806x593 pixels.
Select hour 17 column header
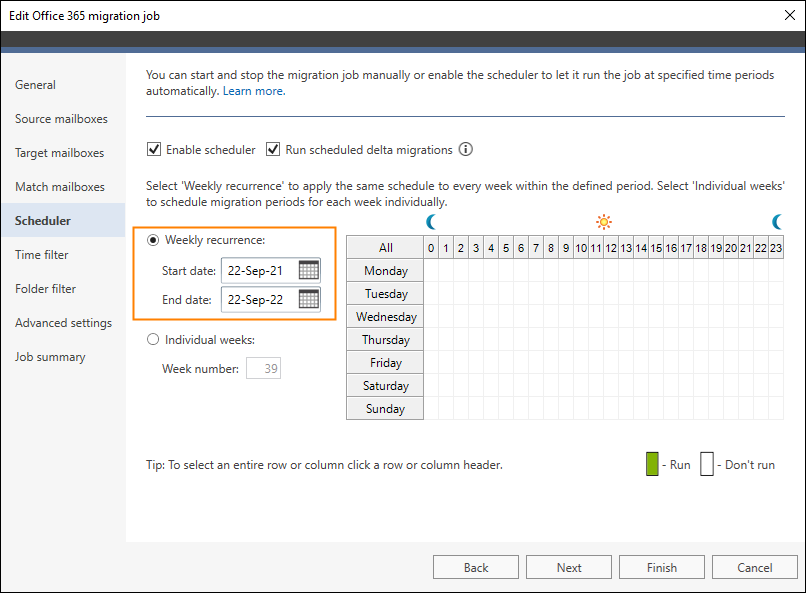point(686,248)
